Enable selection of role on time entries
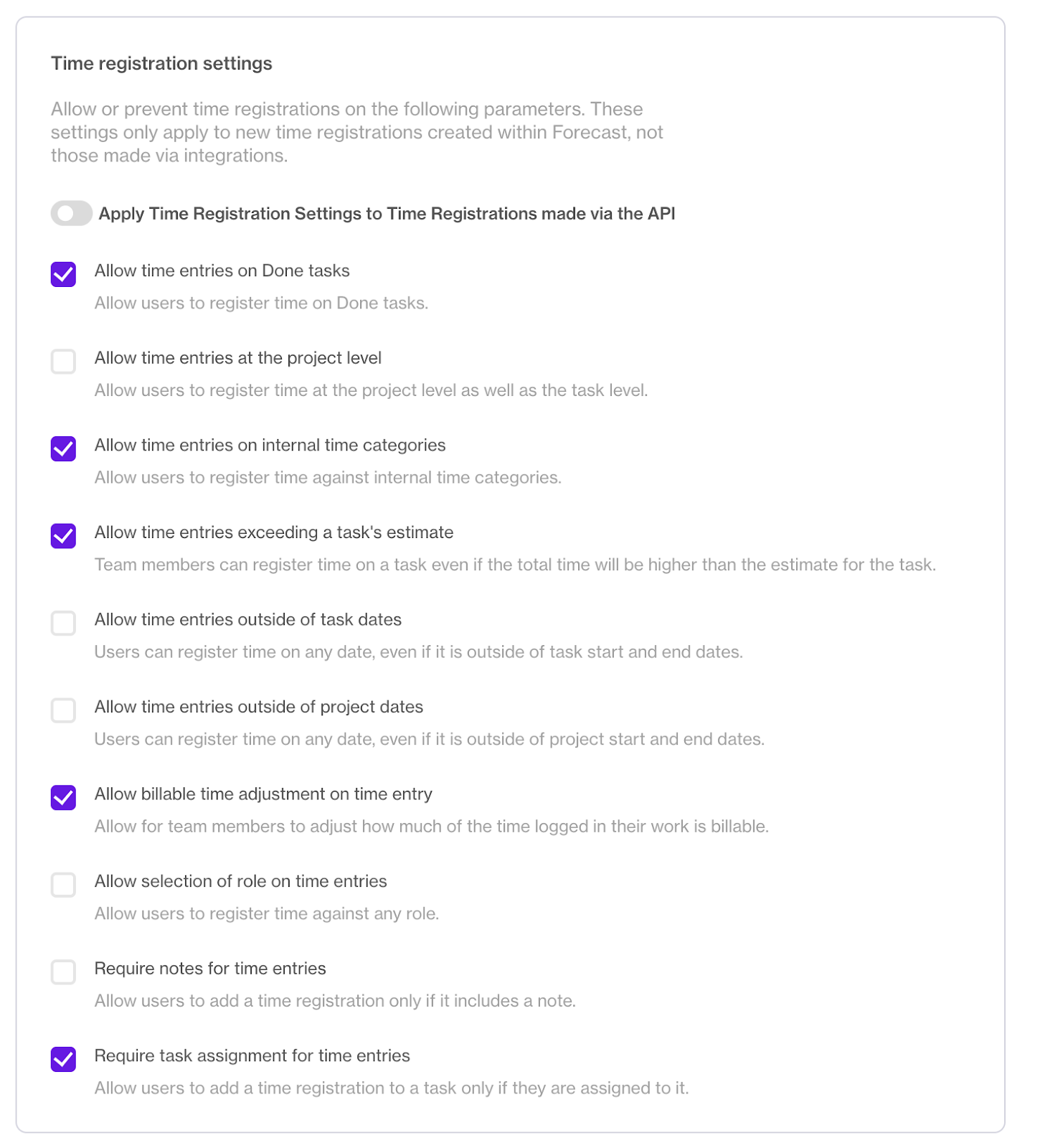The image size is (1045, 1148). [x=64, y=885]
